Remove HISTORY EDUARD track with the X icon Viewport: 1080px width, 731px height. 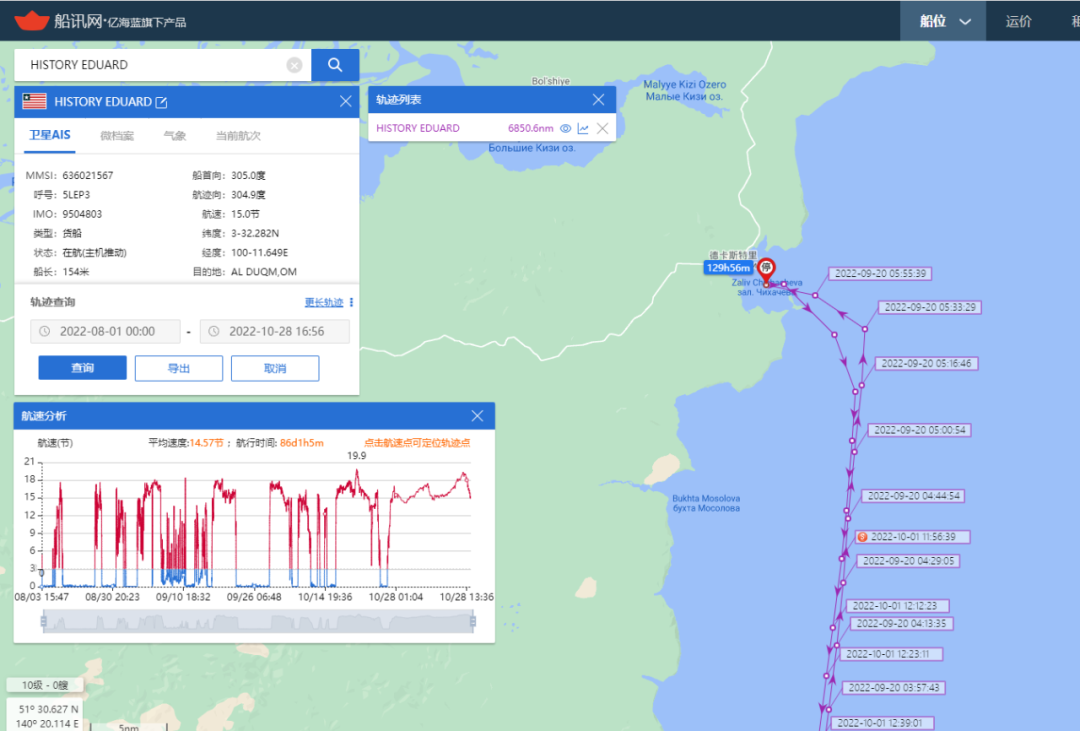click(x=602, y=128)
